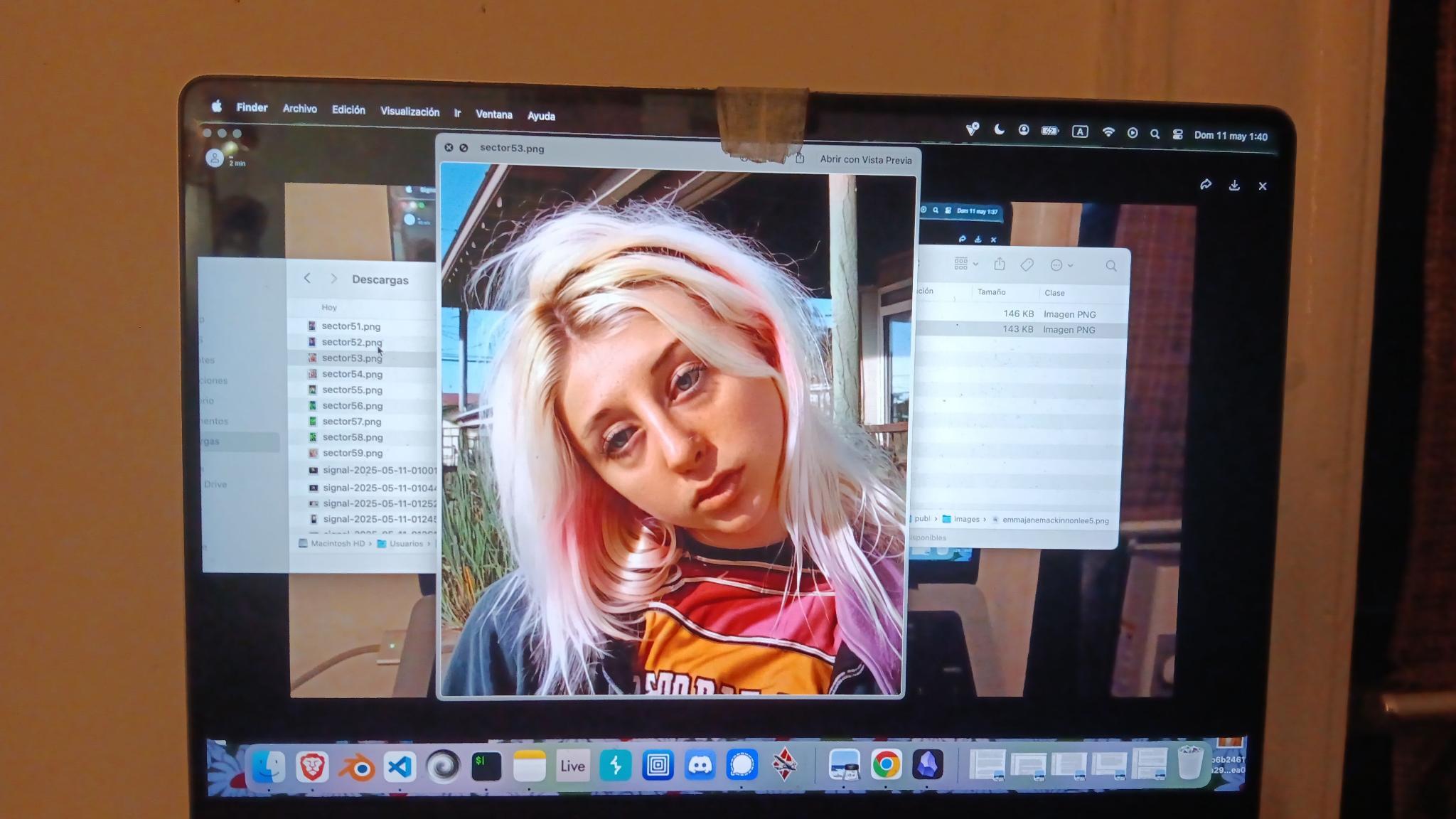Screen dimensions: 1456x819
Task: Expand the grid view grouping dropdown
Action: pos(966,264)
